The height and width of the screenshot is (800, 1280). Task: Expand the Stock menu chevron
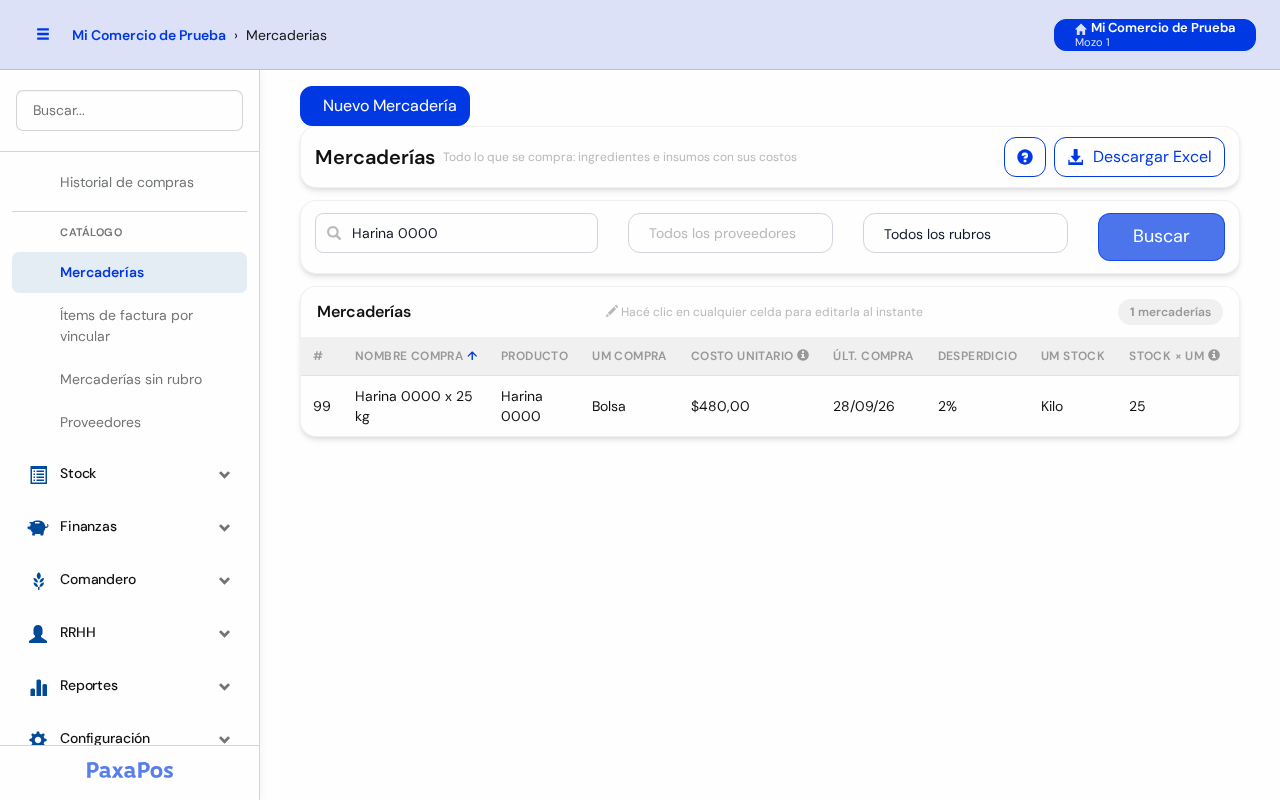(x=225, y=475)
